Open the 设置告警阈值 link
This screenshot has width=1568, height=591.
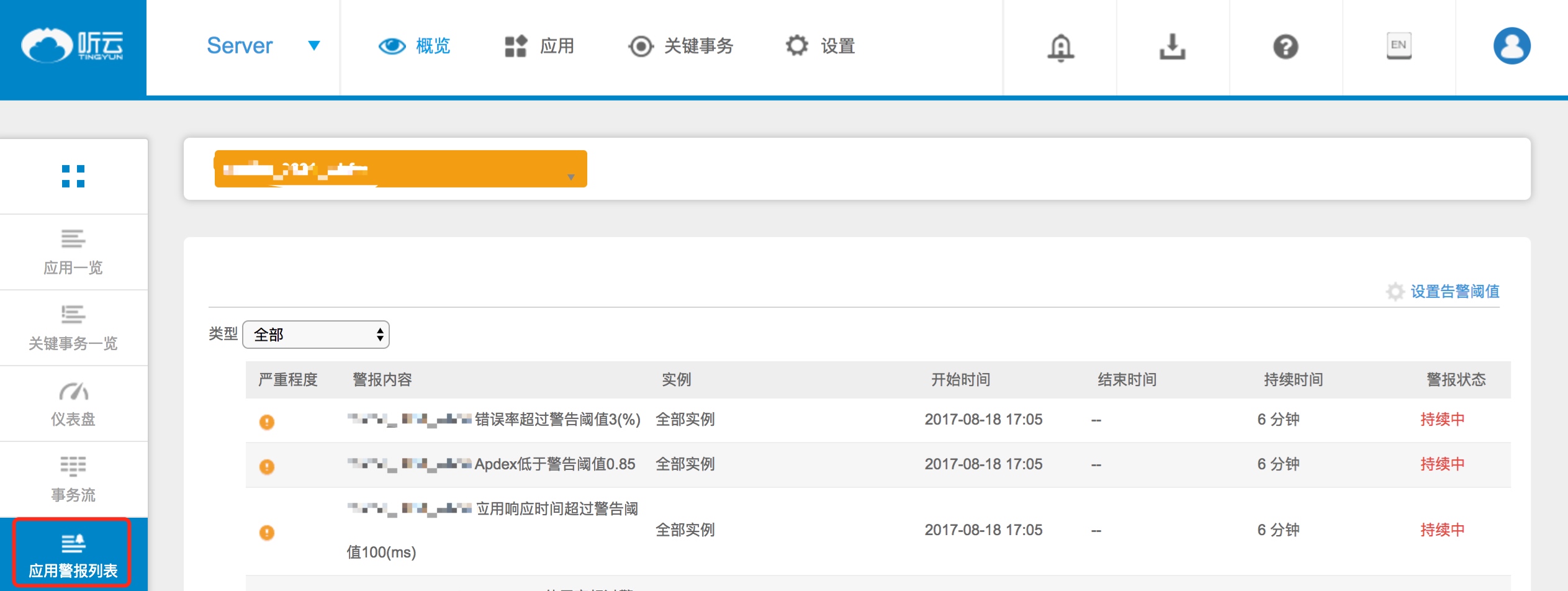tap(1454, 291)
